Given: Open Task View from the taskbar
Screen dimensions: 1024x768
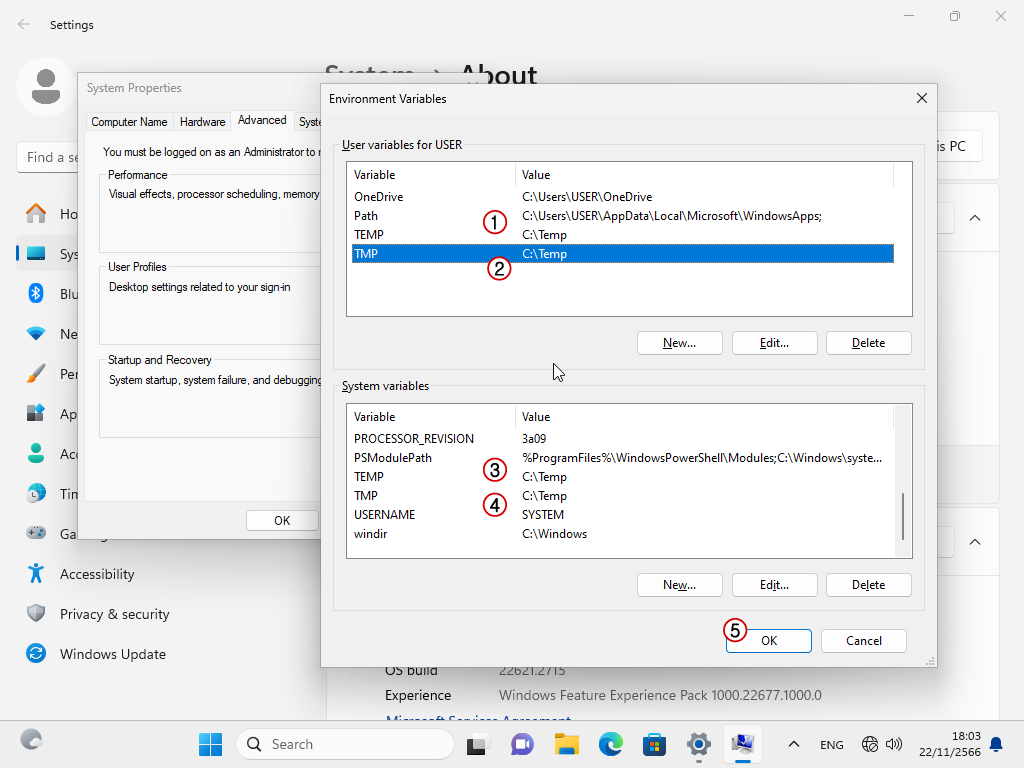Looking at the screenshot, I should (x=478, y=744).
